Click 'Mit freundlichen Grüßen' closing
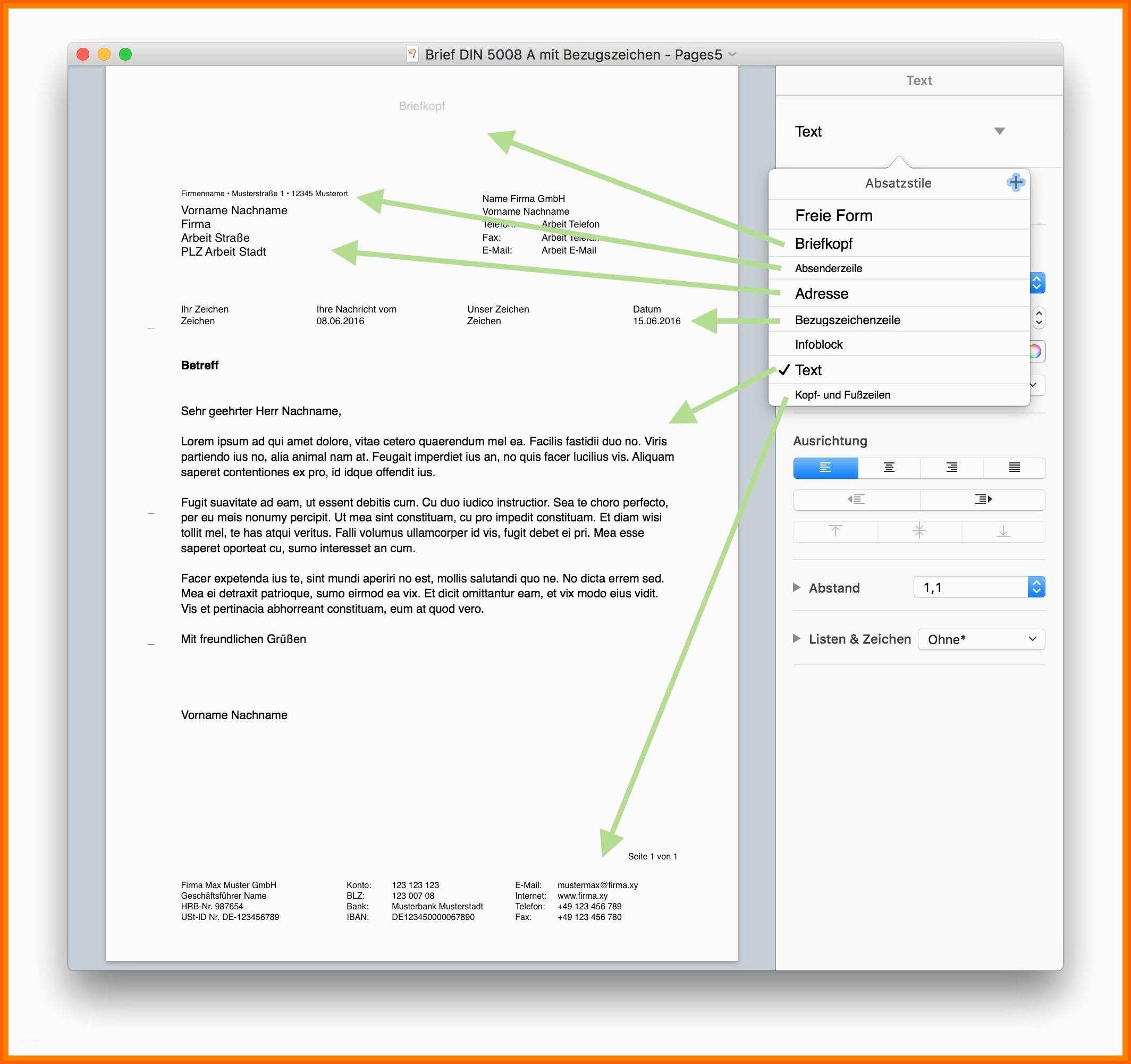The width and height of the screenshot is (1131, 1064). (x=243, y=639)
